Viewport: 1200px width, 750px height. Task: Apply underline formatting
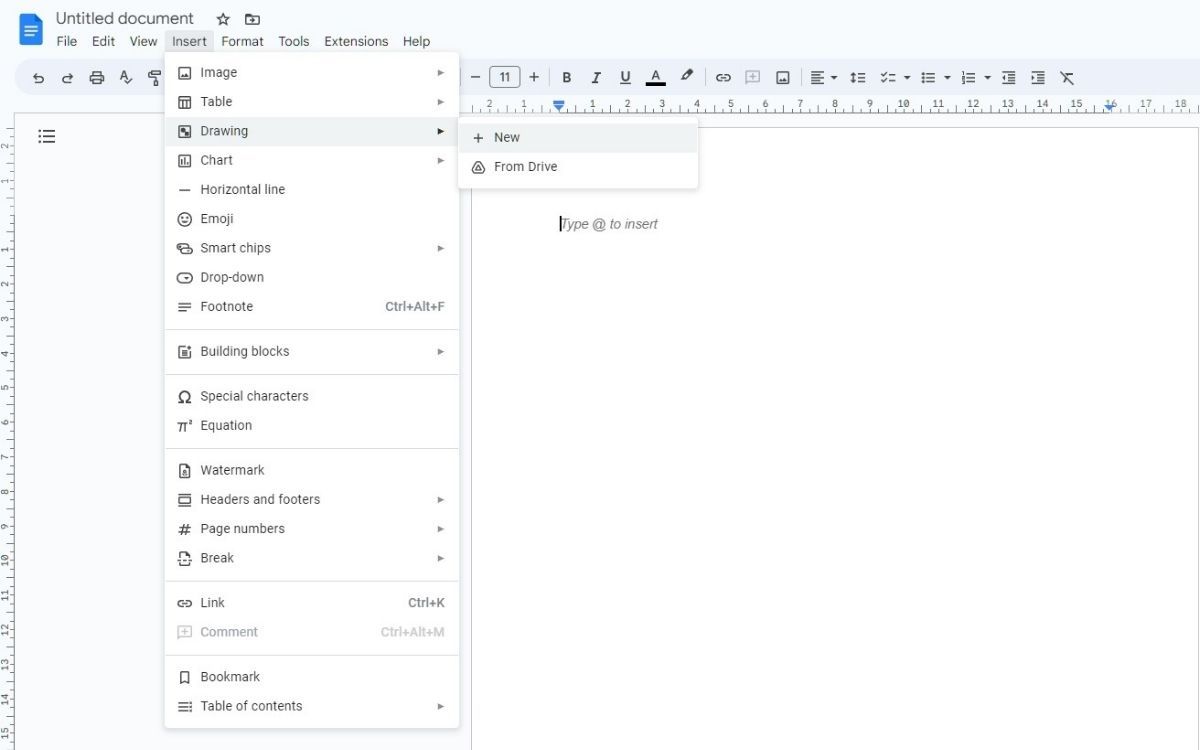click(x=625, y=77)
